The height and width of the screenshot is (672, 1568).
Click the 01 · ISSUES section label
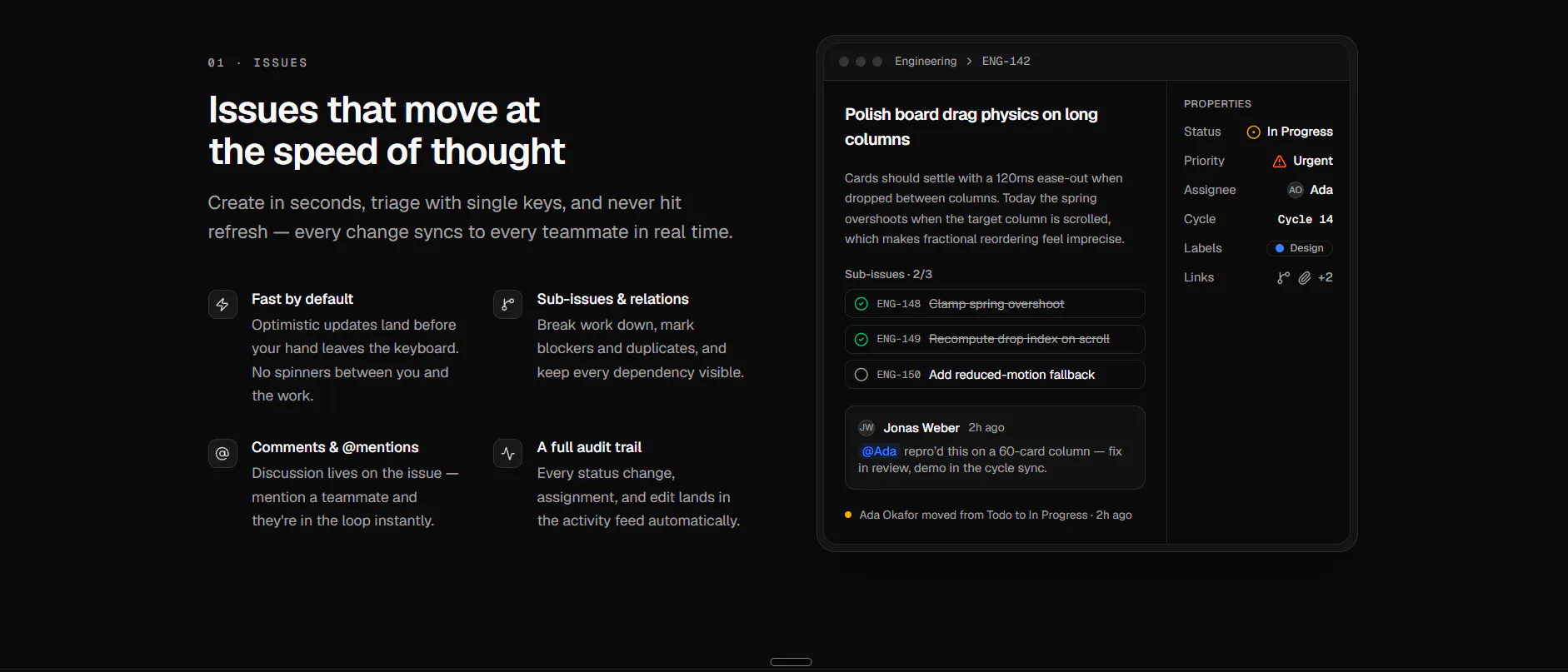coord(257,63)
